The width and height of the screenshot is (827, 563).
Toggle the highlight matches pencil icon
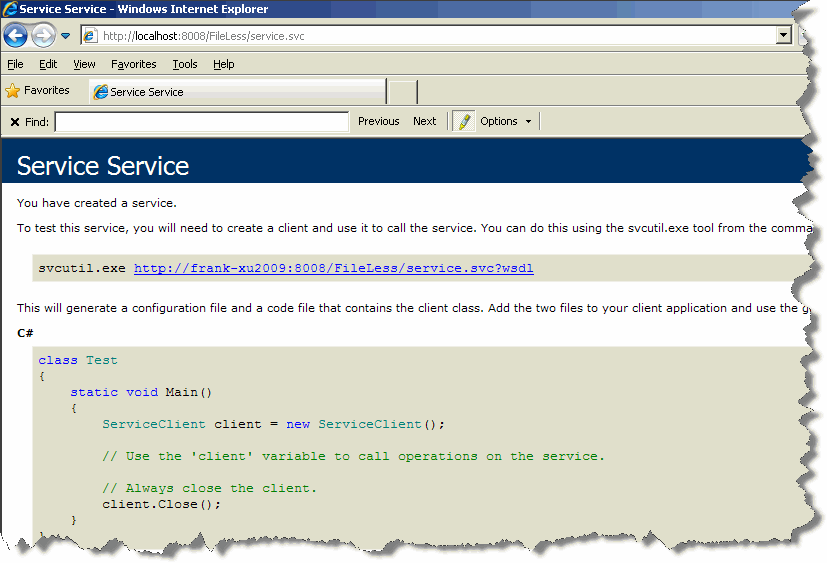tap(464, 121)
